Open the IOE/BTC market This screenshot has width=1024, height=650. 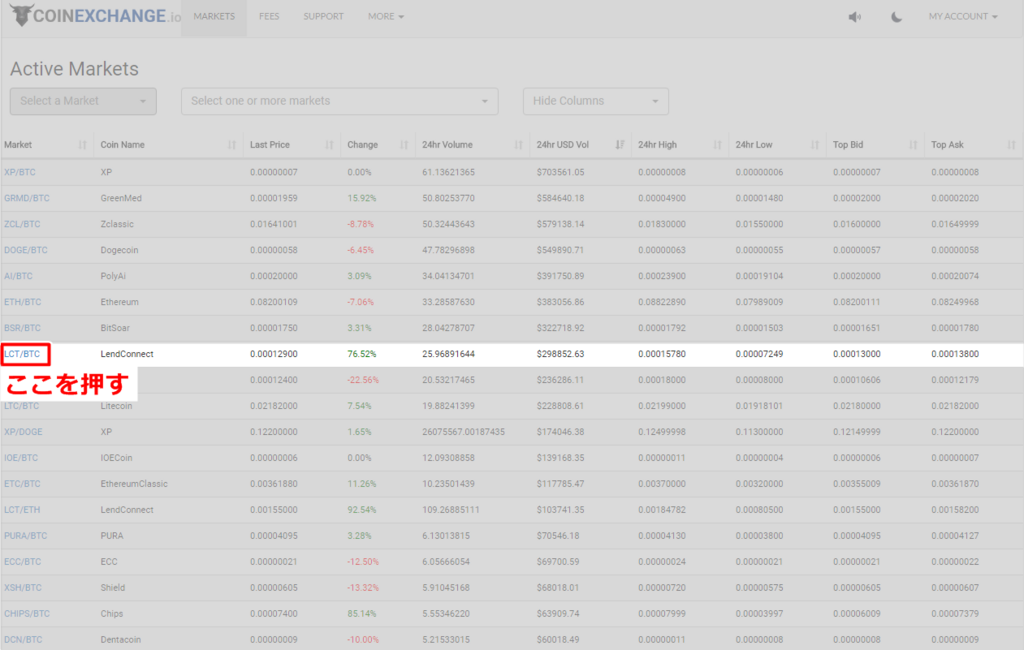pyautogui.click(x=21, y=458)
